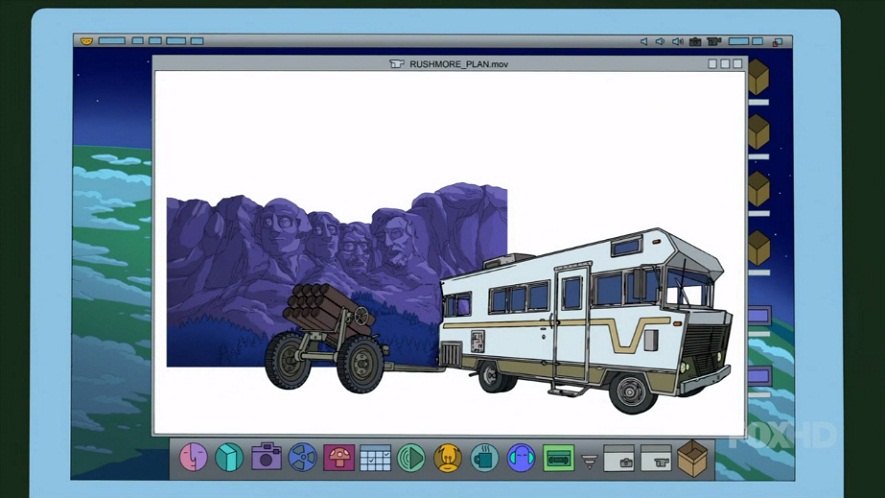Open the blue headphones face dock icon

coord(520,457)
